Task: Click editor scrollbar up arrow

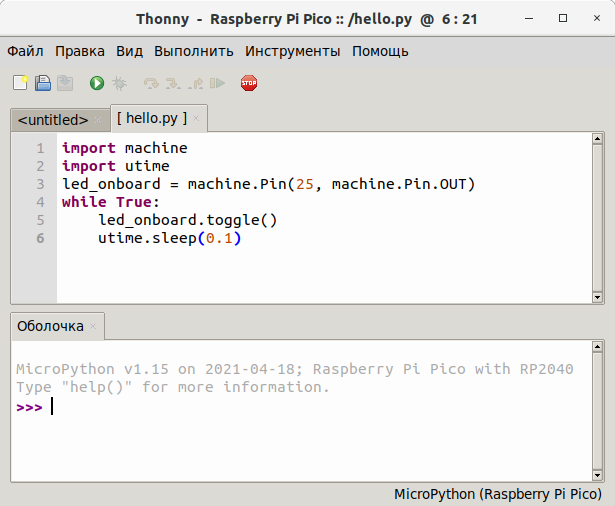Action: [x=597, y=138]
